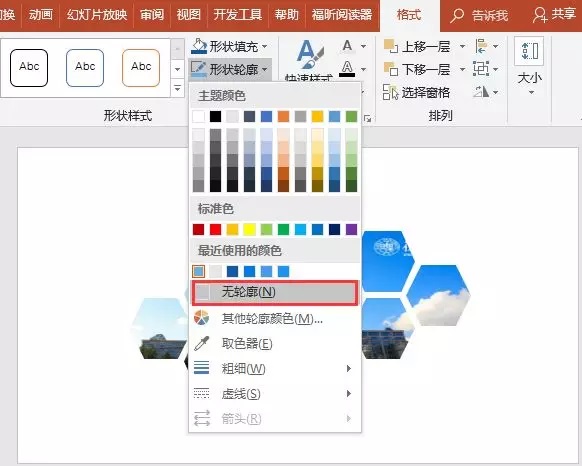Screen dimensions: 582x466
Task: Click Bring Forward (上移一层) icon
Action: [390, 46]
